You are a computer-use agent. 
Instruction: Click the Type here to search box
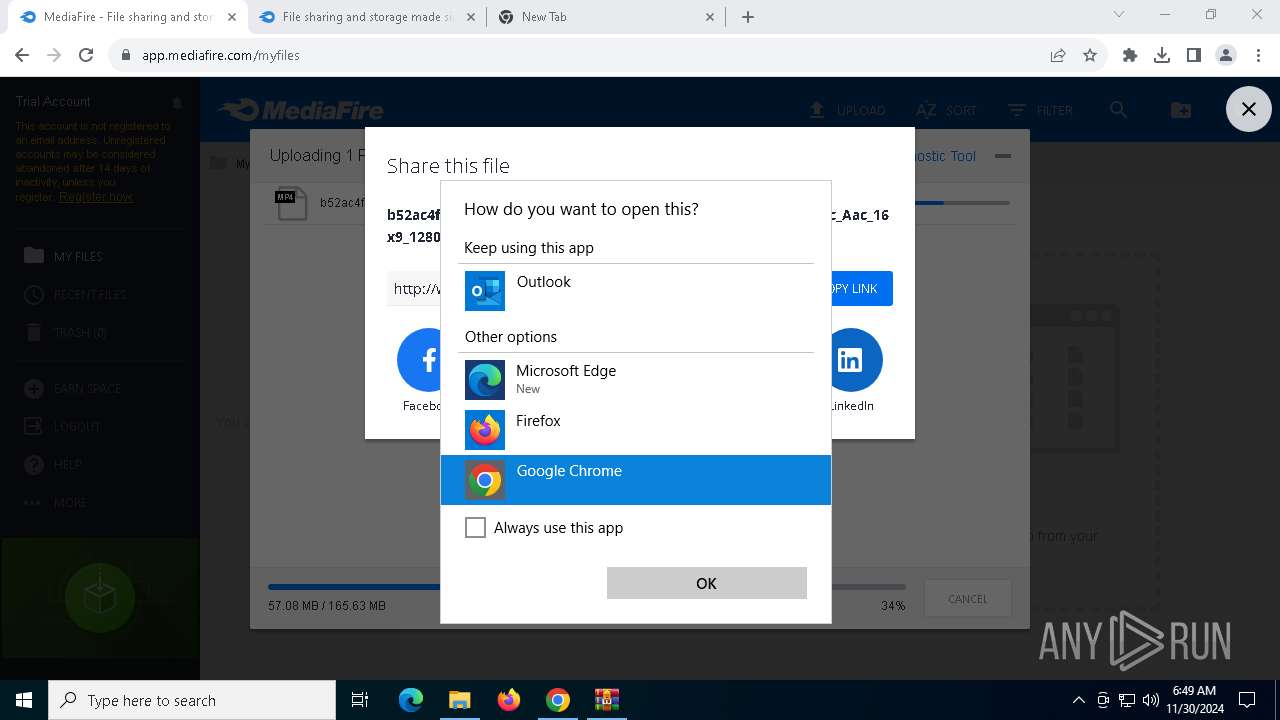click(x=192, y=700)
